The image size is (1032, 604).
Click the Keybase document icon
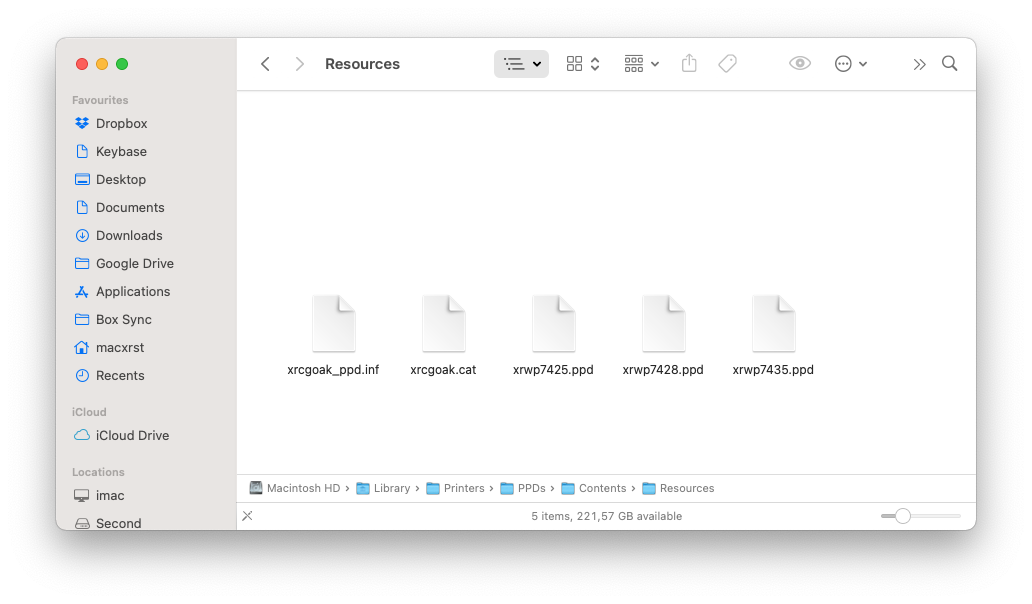pos(82,151)
